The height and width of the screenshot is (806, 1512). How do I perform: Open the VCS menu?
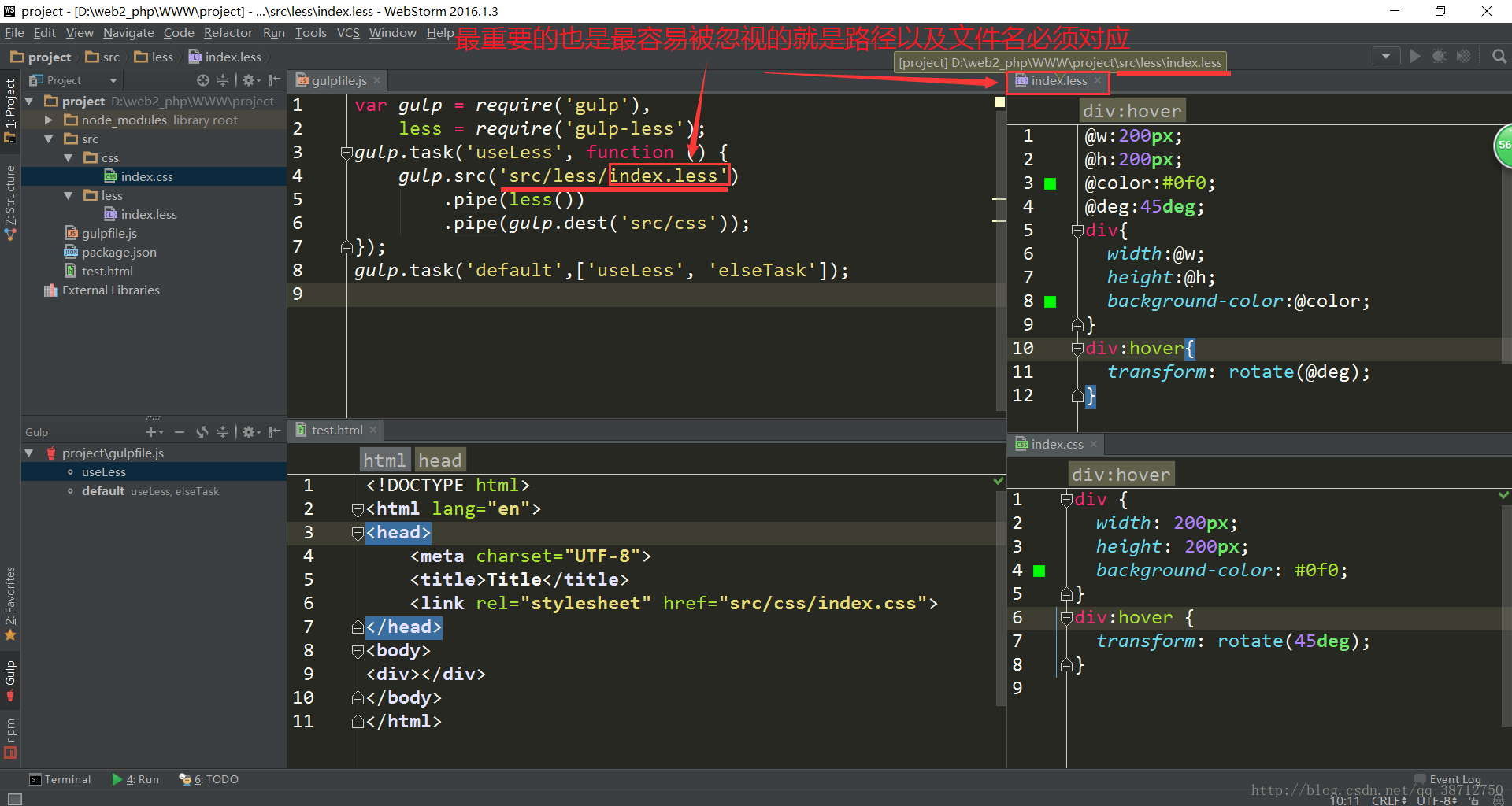click(x=348, y=32)
